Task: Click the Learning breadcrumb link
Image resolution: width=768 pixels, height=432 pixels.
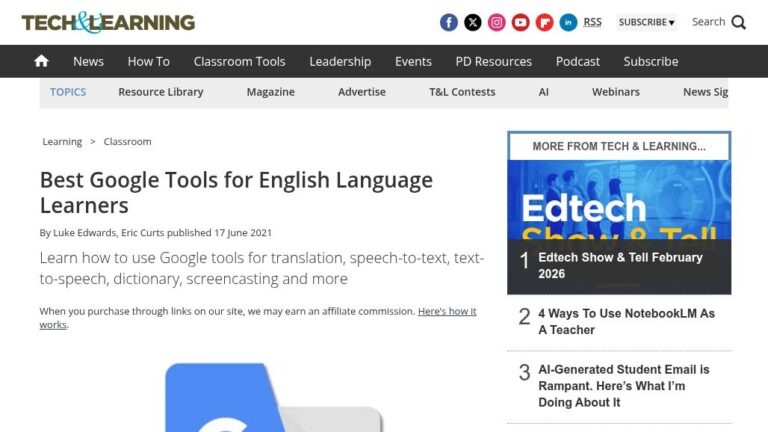Action: point(62,142)
